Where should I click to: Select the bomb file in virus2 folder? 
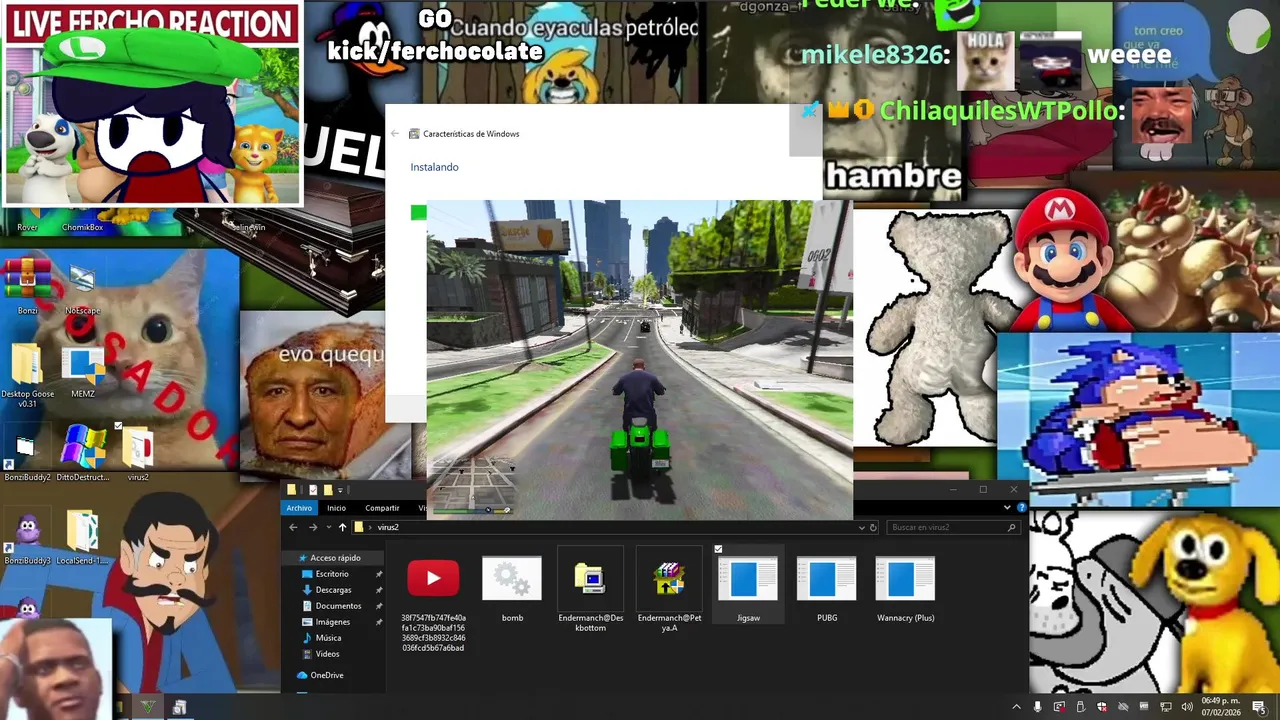coord(512,590)
